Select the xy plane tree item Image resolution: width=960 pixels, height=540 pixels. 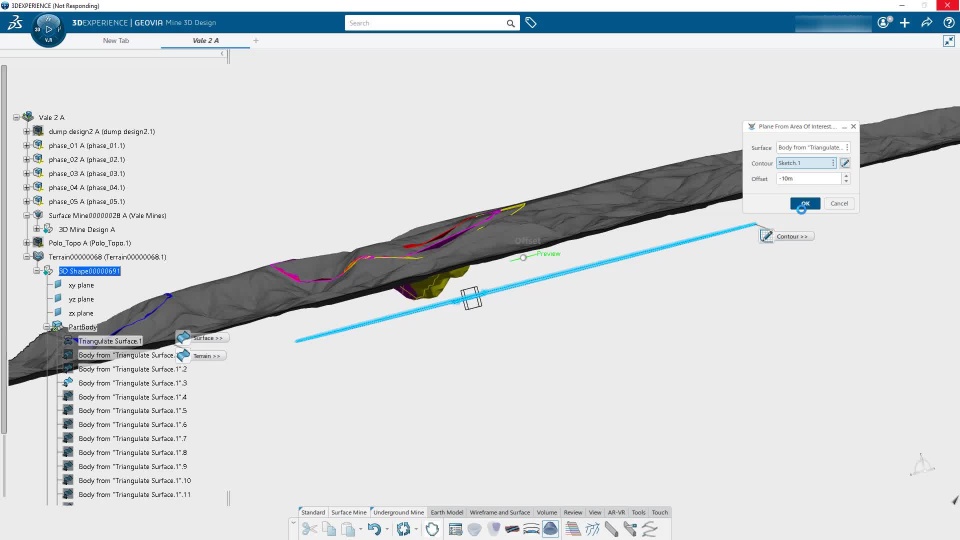(x=81, y=285)
